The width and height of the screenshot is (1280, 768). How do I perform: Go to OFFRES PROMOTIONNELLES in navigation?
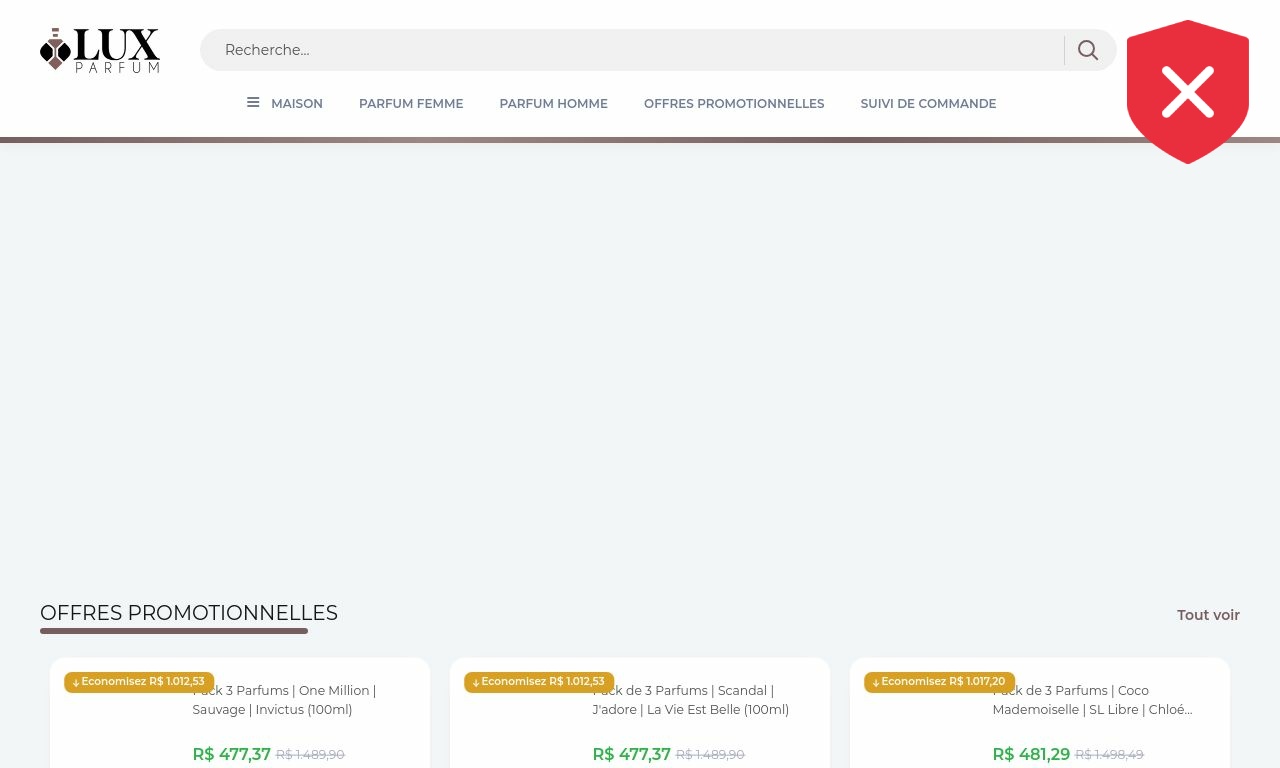coord(734,104)
